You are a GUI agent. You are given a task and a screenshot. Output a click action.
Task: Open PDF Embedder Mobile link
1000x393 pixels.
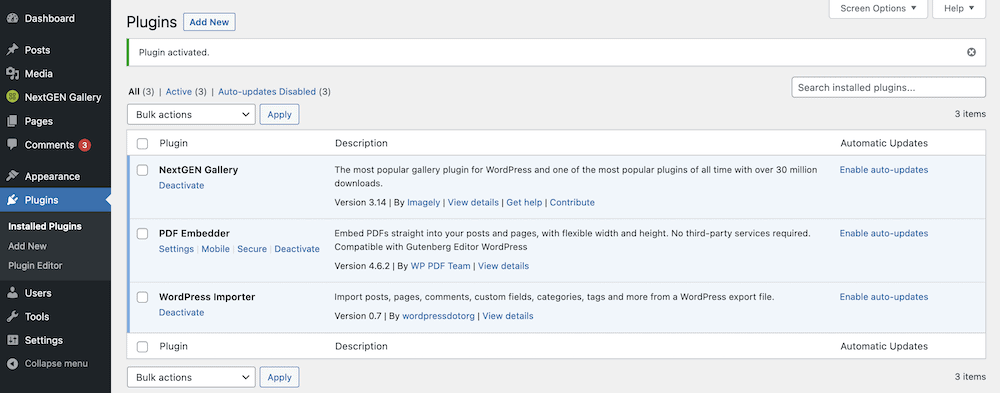[x=216, y=249]
